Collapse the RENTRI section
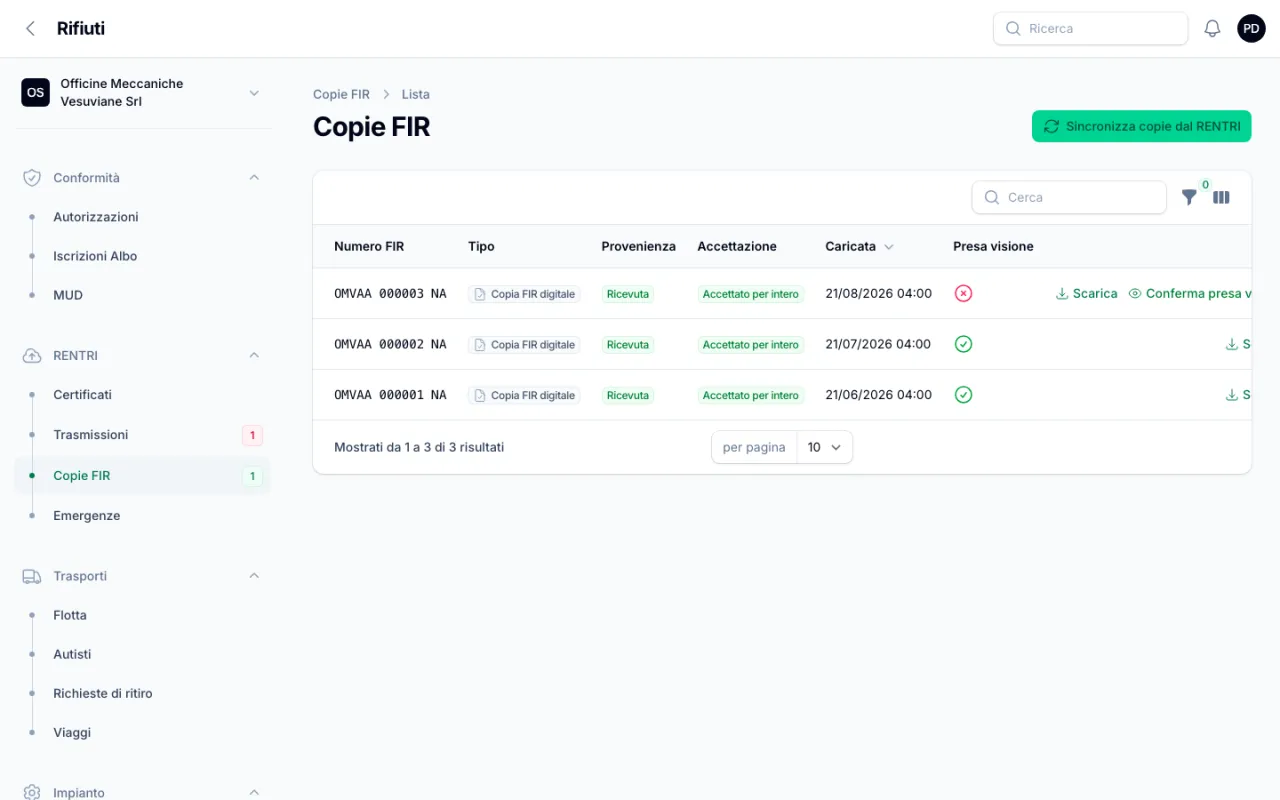1280x800 pixels. 254,355
